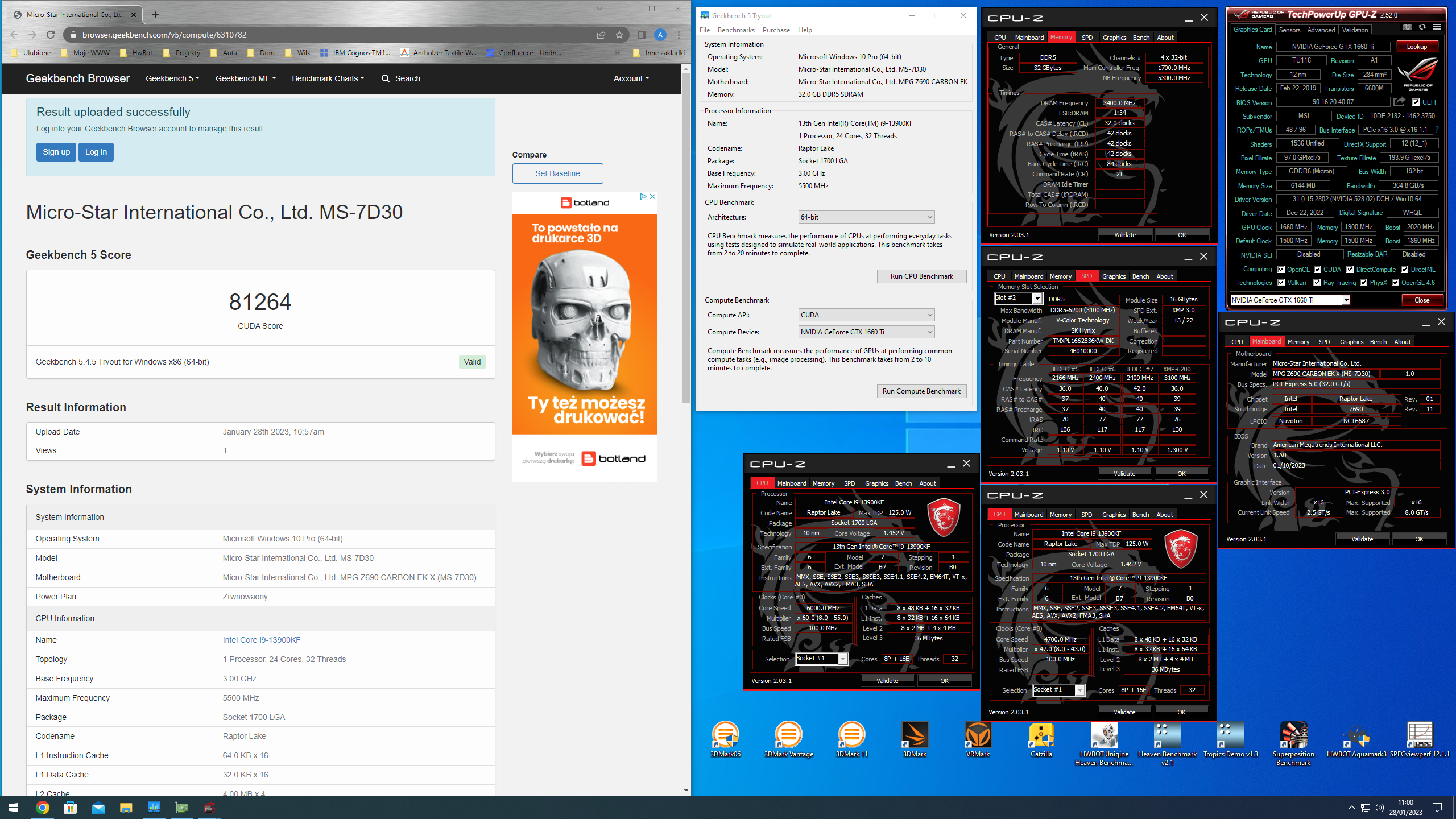Expand the Geekbench ML navigation dropdown
The width and height of the screenshot is (1456, 819).
click(x=246, y=78)
